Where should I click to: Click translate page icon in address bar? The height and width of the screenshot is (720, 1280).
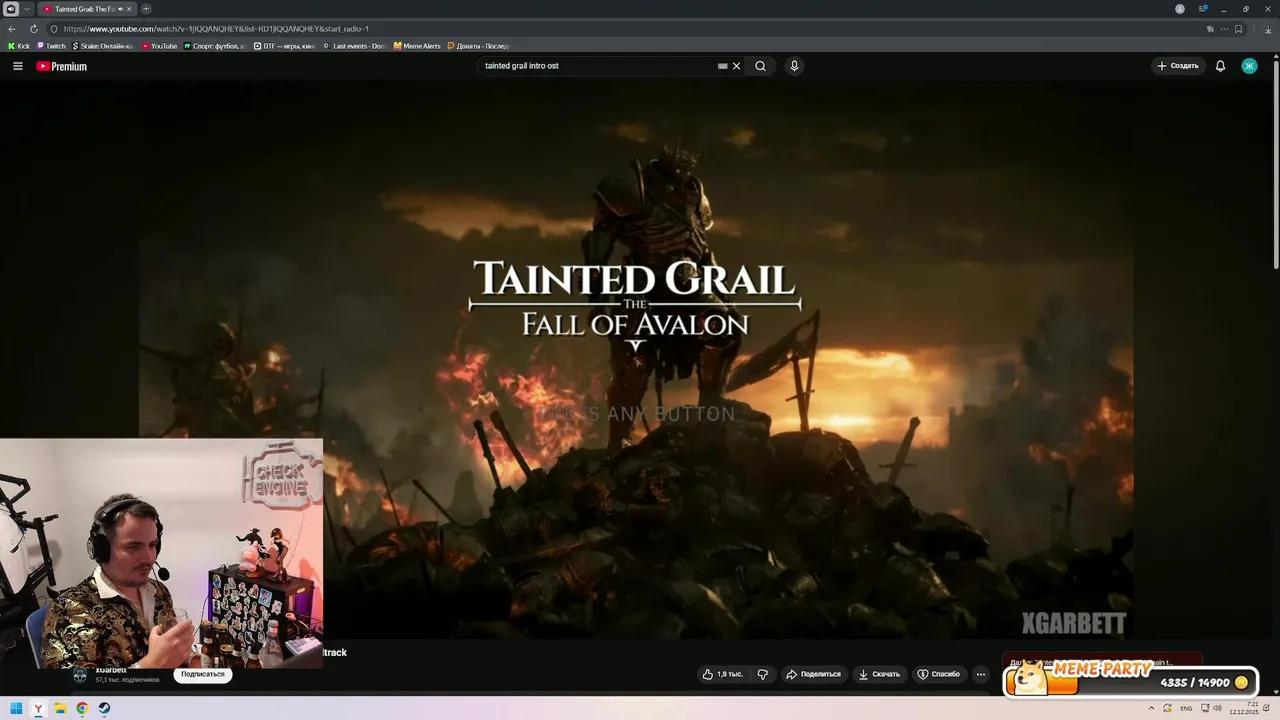click(1210, 29)
